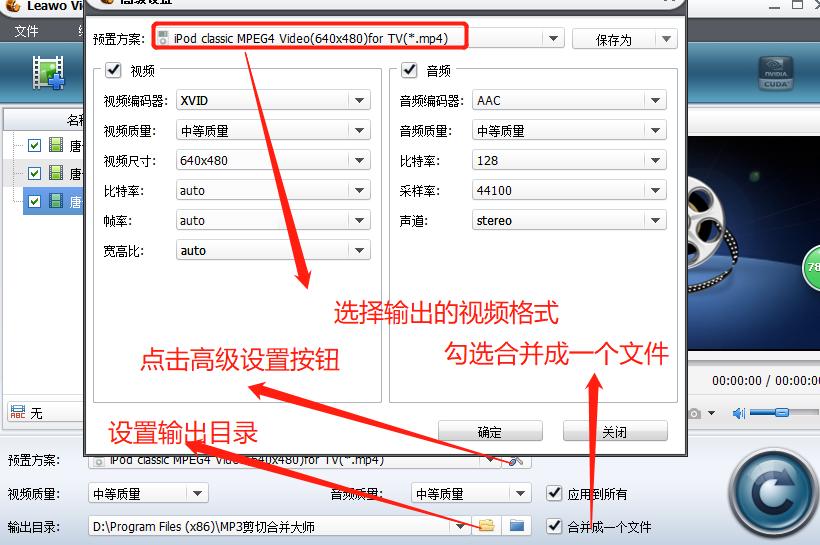This screenshot has height=545, width=820.
Task: Click the 关闭 button
Action: coord(615,432)
